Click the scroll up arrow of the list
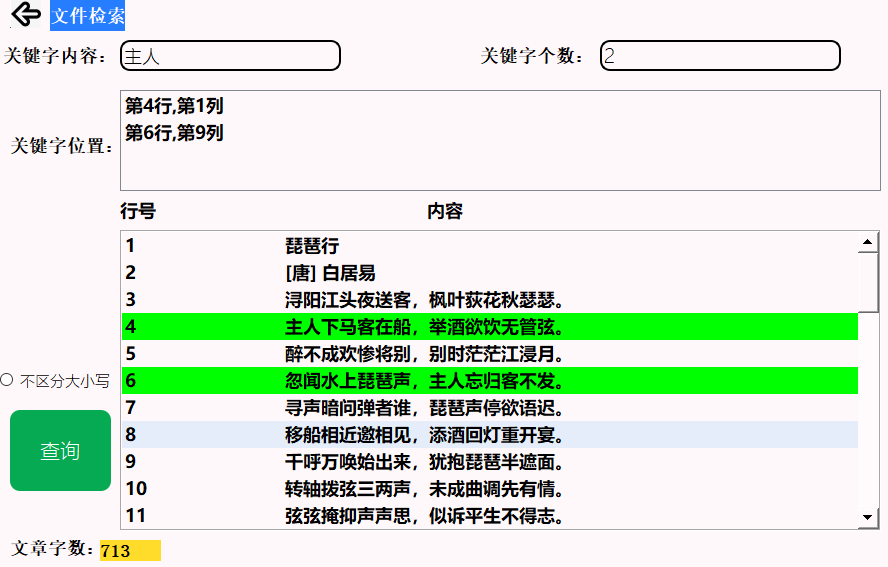The width and height of the screenshot is (888, 567). 869,242
